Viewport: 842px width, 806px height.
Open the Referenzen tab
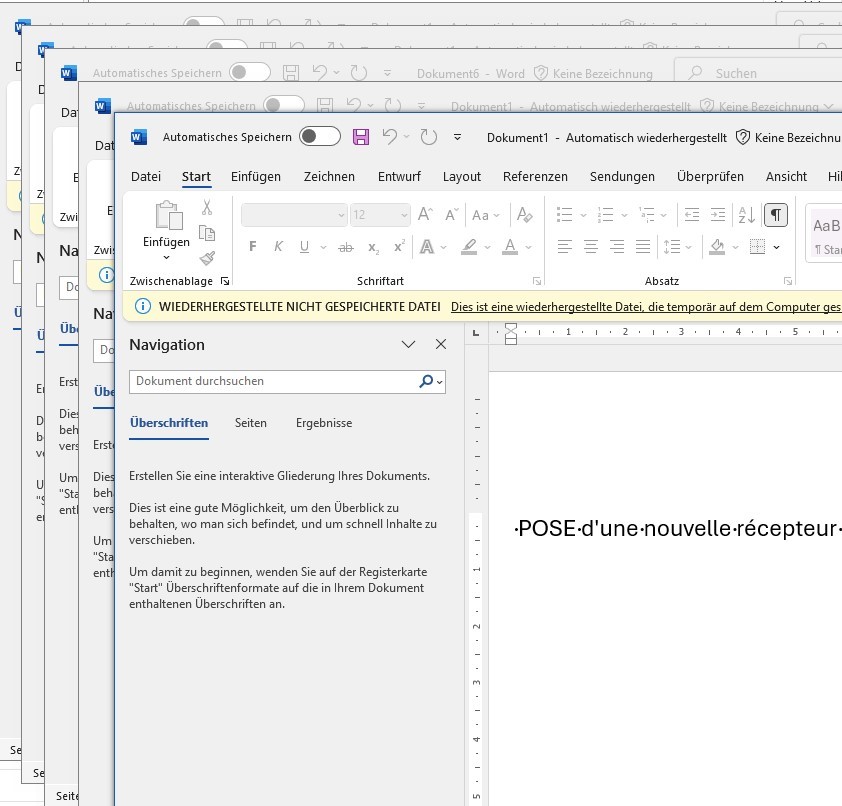(535, 177)
